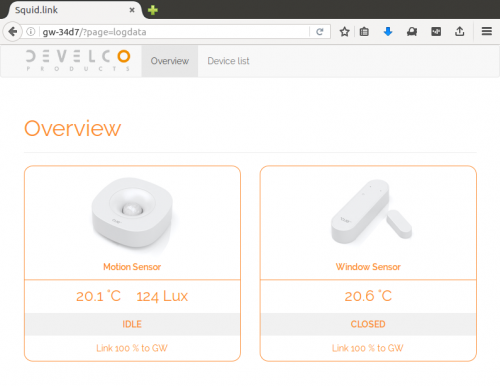Viewport: 500px width, 386px height.
Task: Click the site info icon in address bar
Action: point(31,32)
